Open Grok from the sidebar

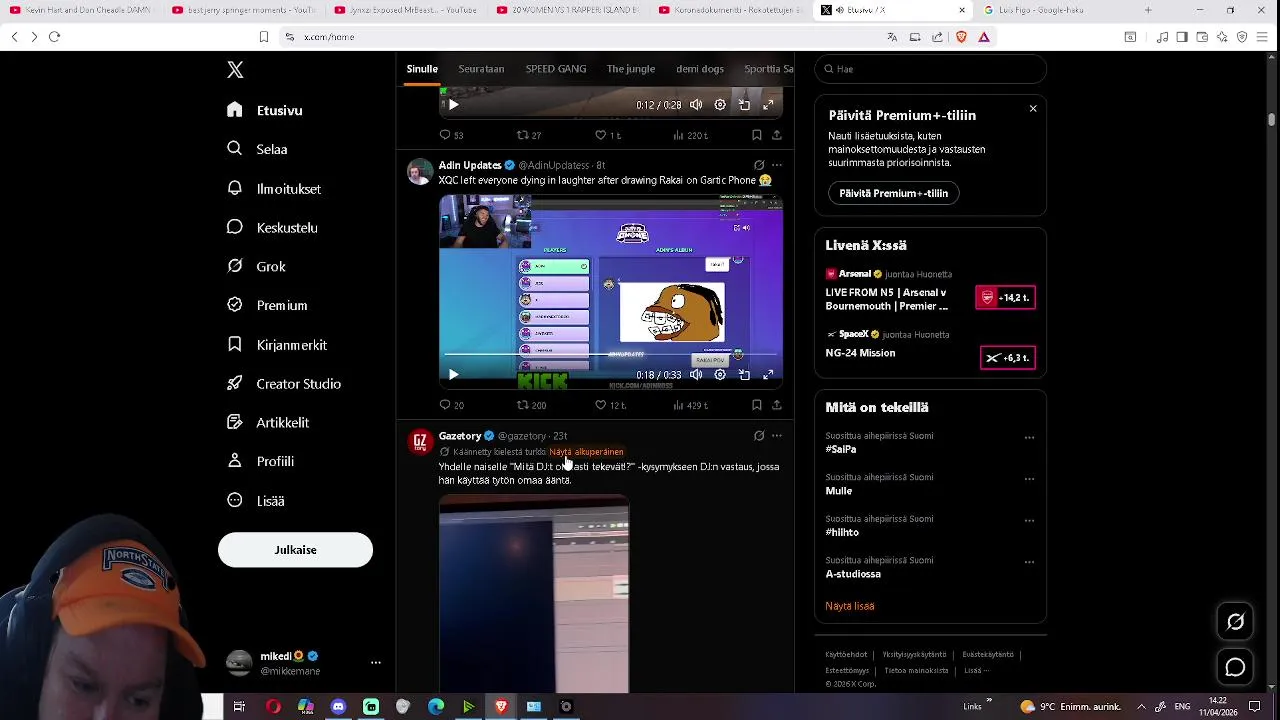[257, 266]
